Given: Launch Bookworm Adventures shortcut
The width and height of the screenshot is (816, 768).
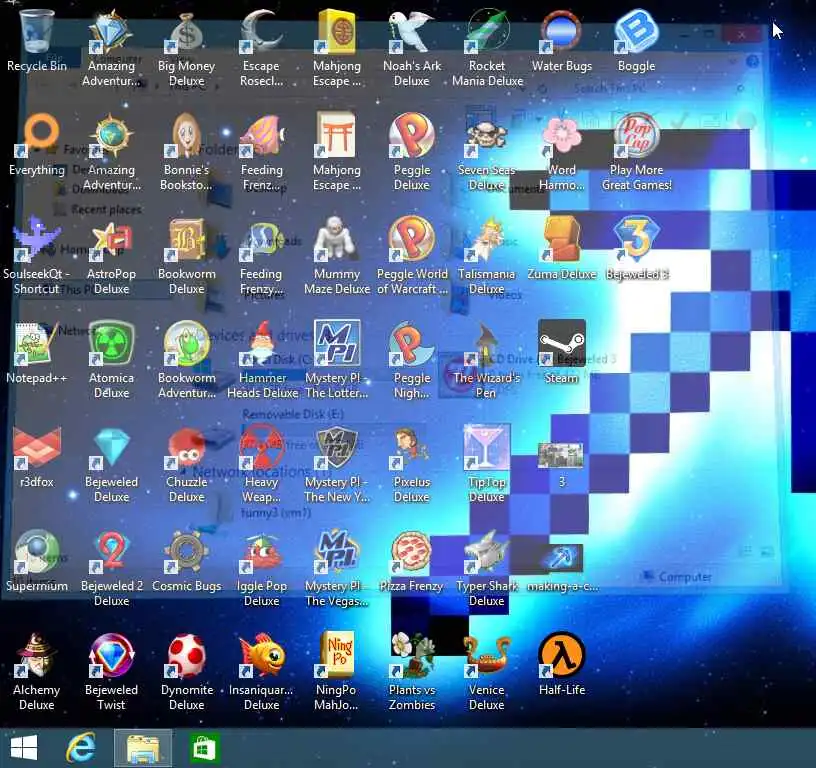Looking at the screenshot, I should (x=186, y=344).
